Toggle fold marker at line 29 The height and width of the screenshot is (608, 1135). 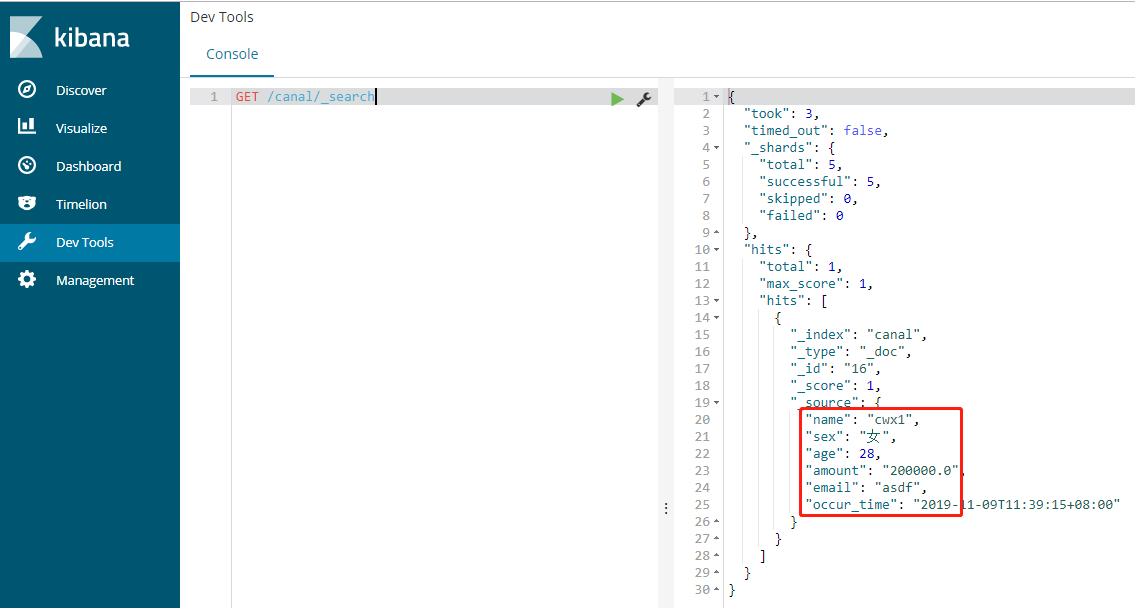[717, 573]
